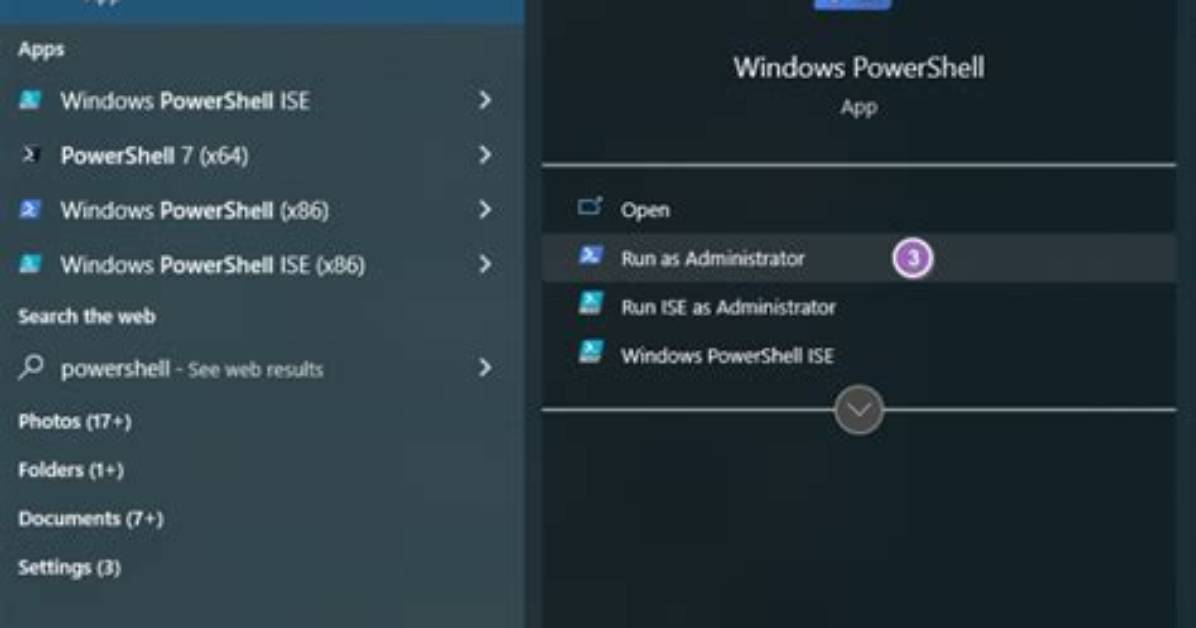Click the Windows PowerShell ISE app icon
The image size is (1196, 628).
tap(31, 100)
